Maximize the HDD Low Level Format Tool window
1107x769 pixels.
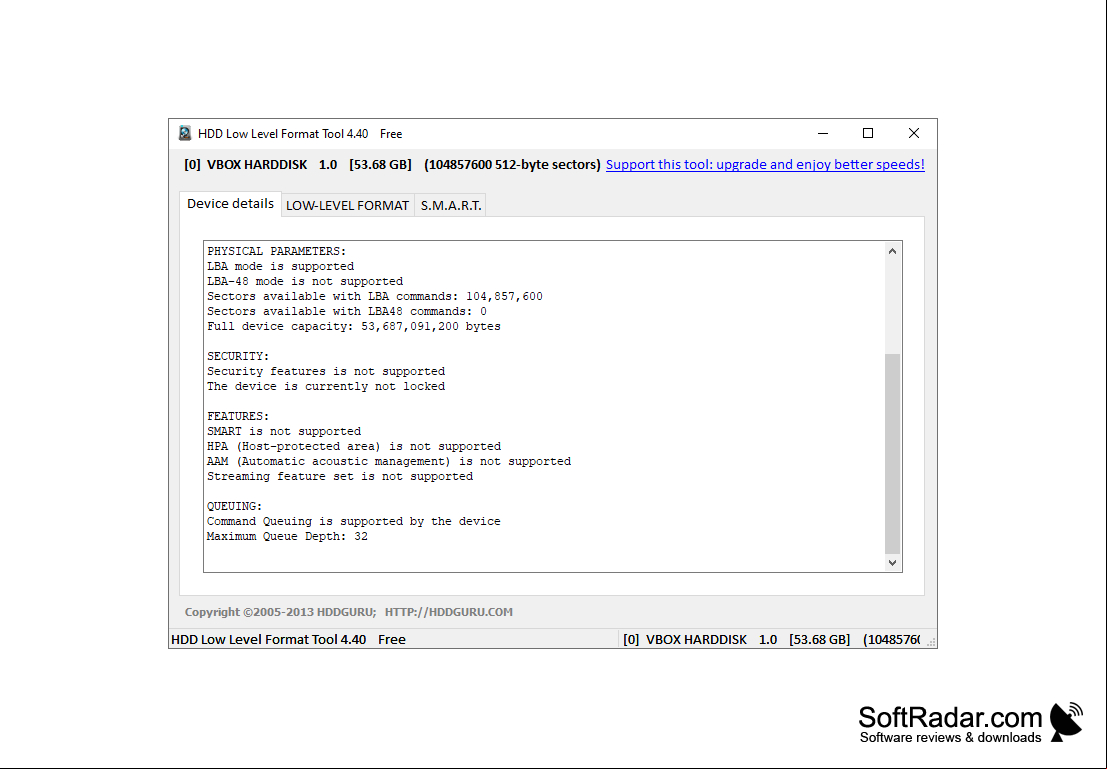point(868,133)
